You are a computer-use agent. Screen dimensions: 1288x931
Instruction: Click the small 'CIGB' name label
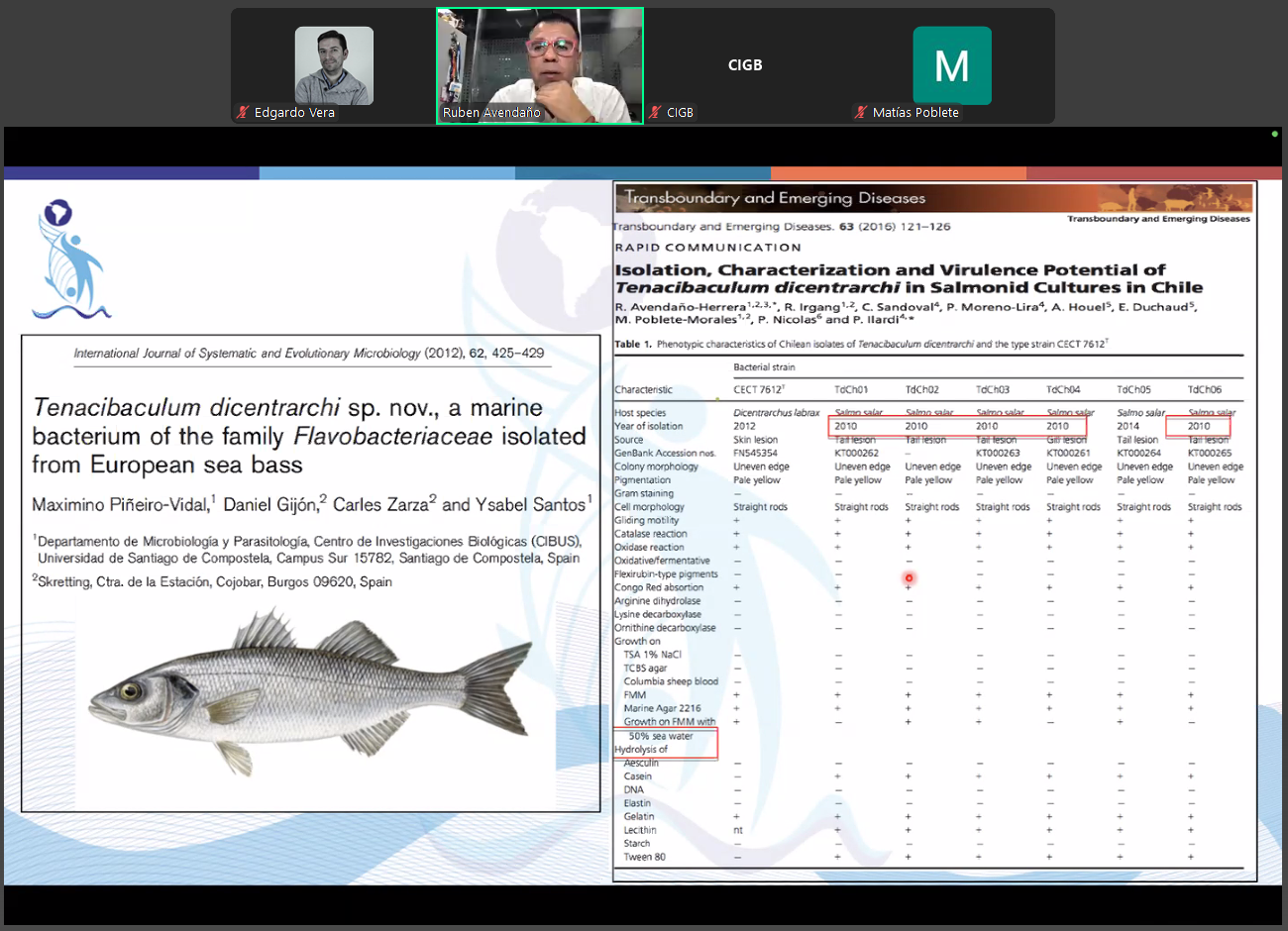680,113
